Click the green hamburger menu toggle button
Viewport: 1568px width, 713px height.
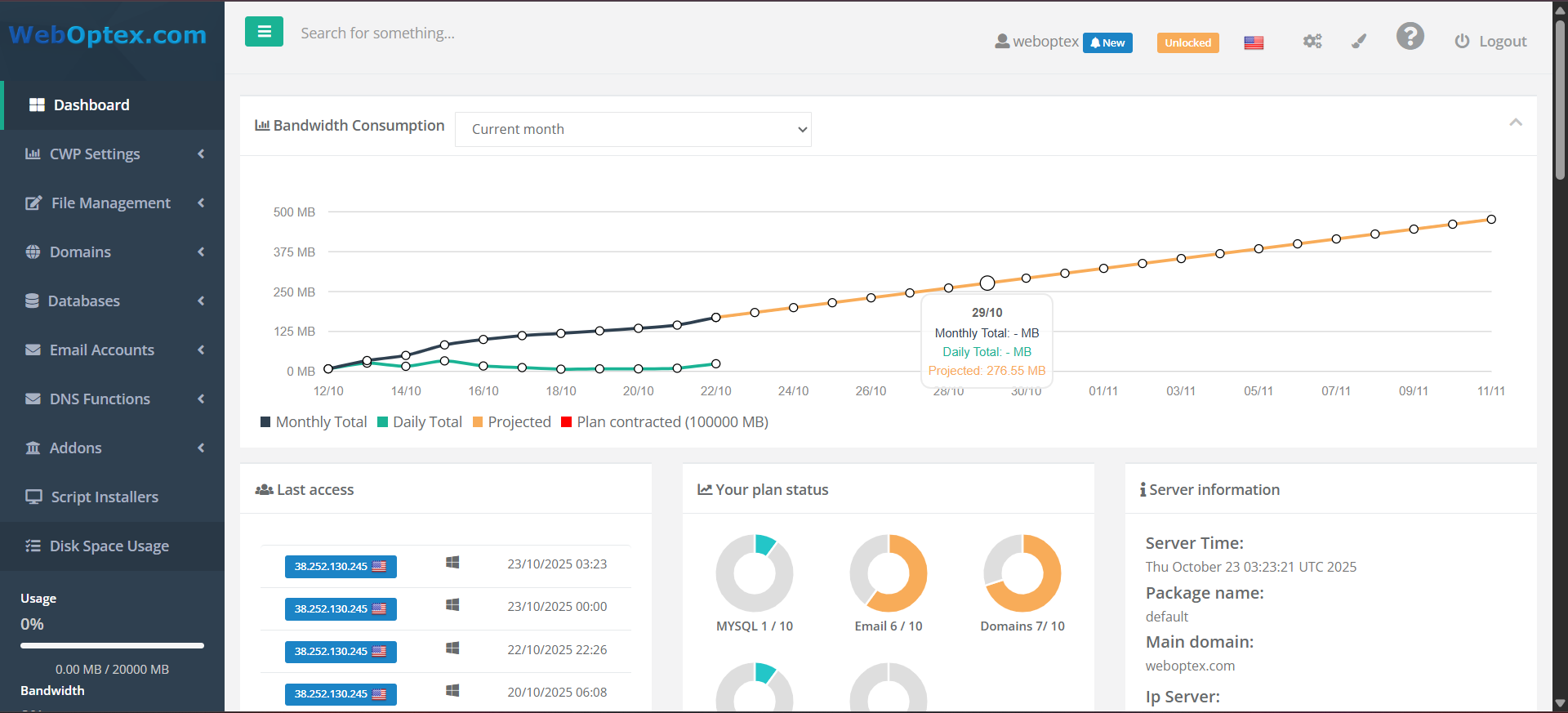[x=264, y=32]
